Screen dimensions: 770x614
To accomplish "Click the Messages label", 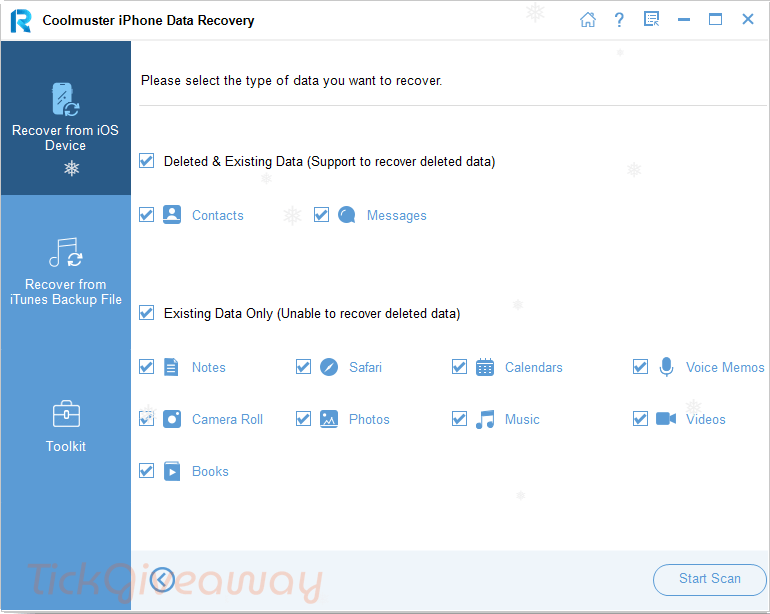I will [x=397, y=216].
